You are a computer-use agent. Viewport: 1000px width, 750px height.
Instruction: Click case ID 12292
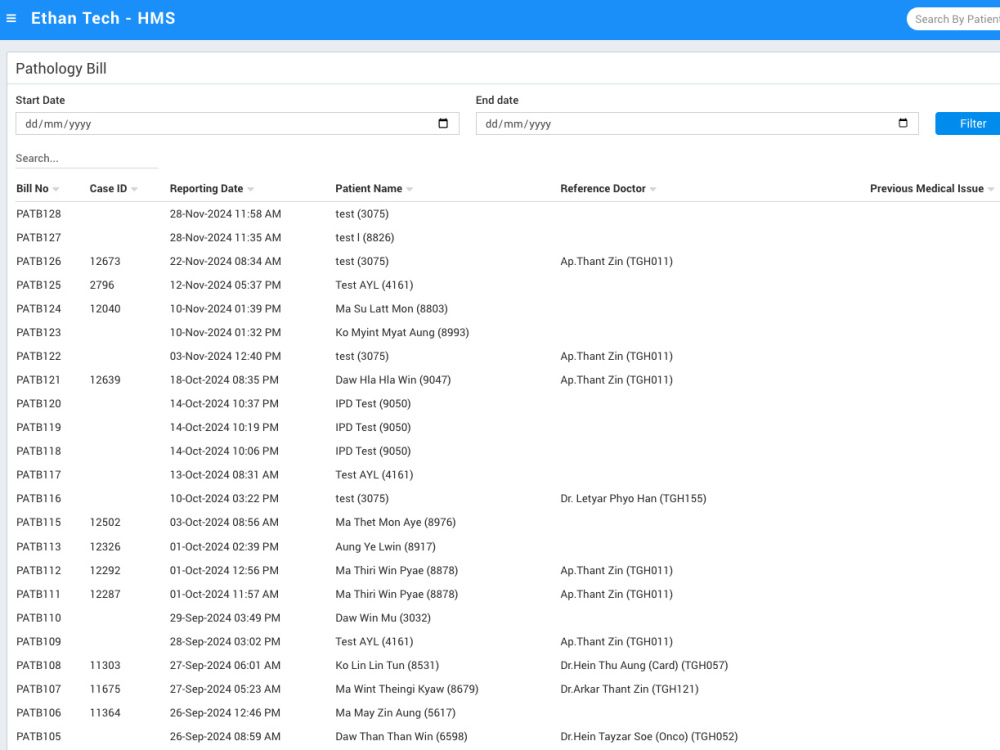(x=105, y=570)
